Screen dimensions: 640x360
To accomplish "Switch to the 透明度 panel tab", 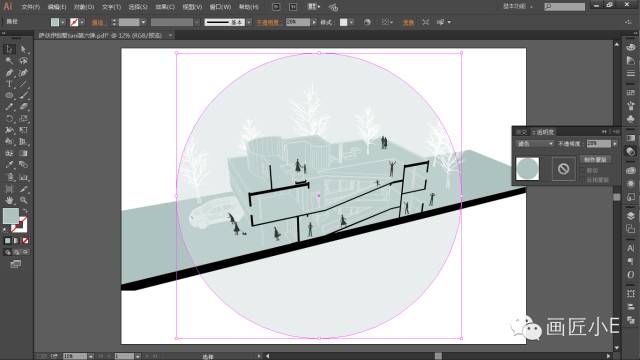I will [x=543, y=132].
